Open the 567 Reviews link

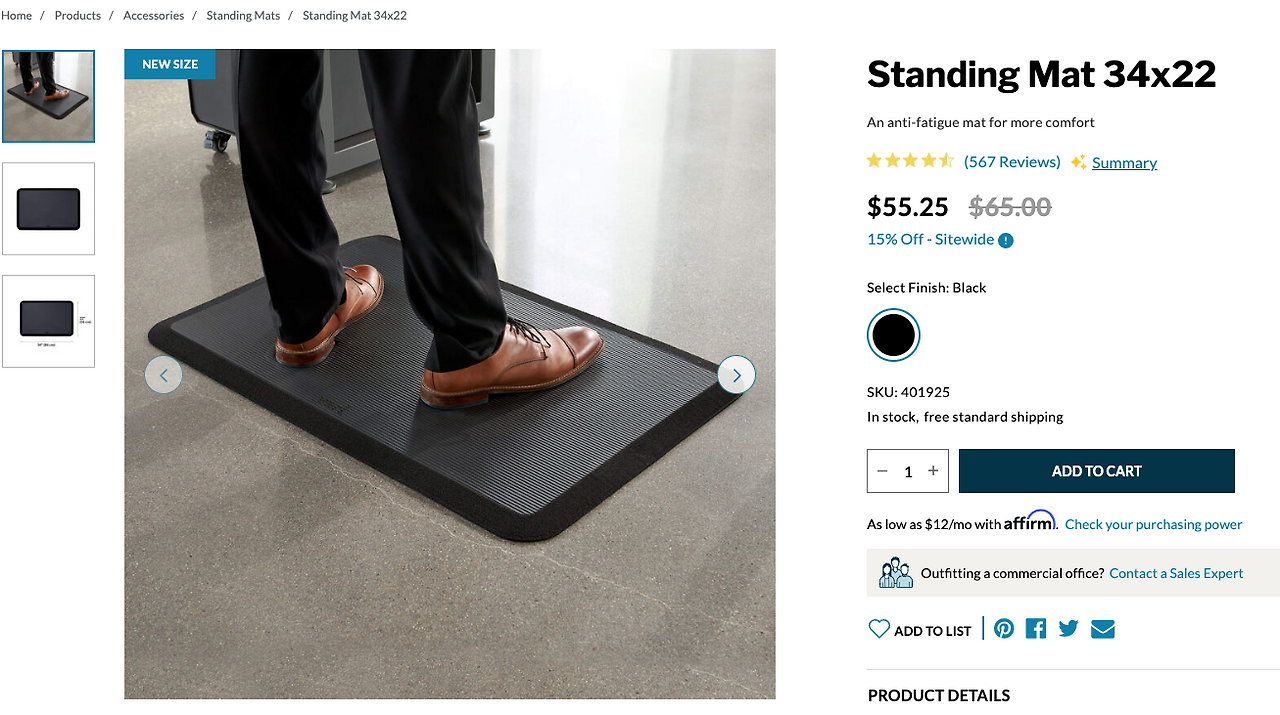[x=1012, y=162]
